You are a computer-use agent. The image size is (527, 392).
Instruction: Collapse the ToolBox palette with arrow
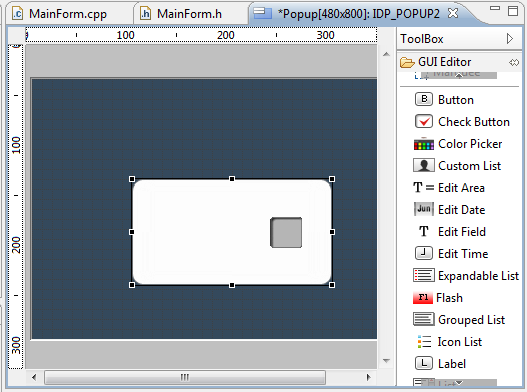coord(510,39)
